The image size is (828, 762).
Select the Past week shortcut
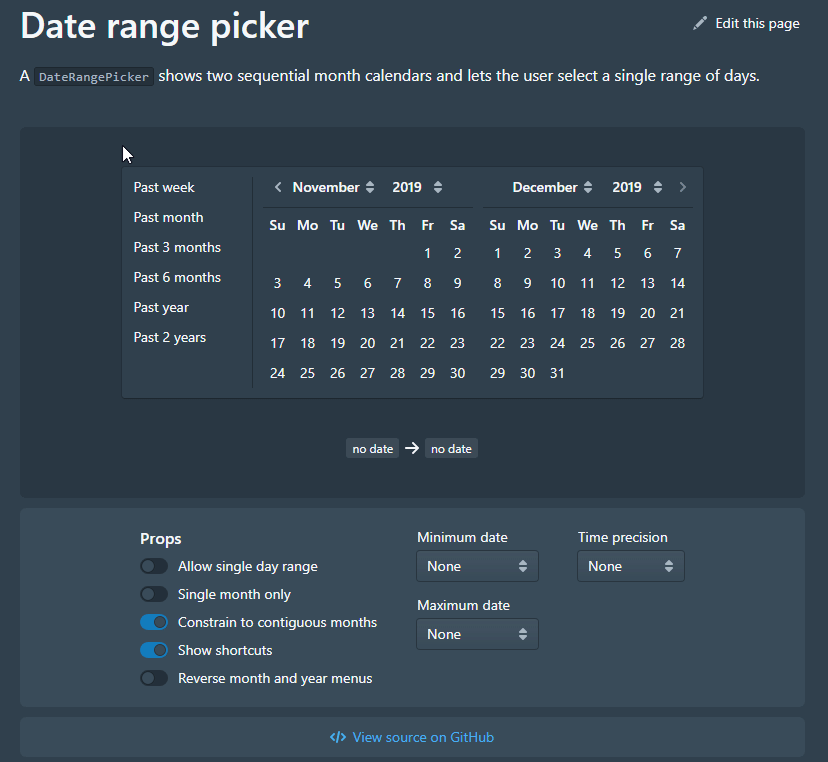[x=163, y=187]
